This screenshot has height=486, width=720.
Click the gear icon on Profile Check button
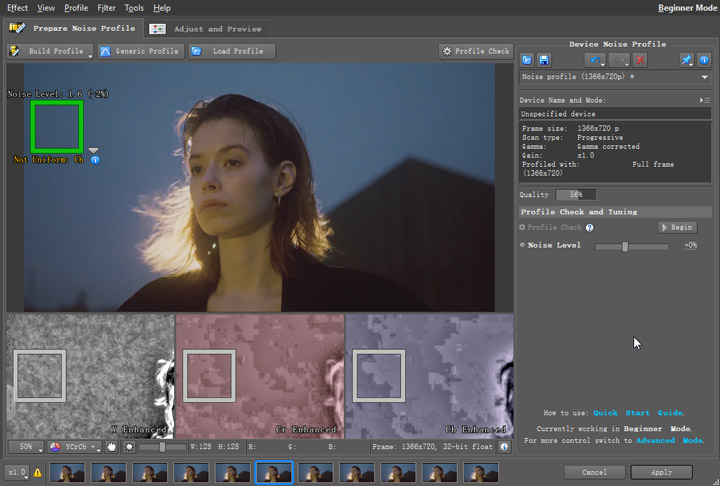pos(447,51)
